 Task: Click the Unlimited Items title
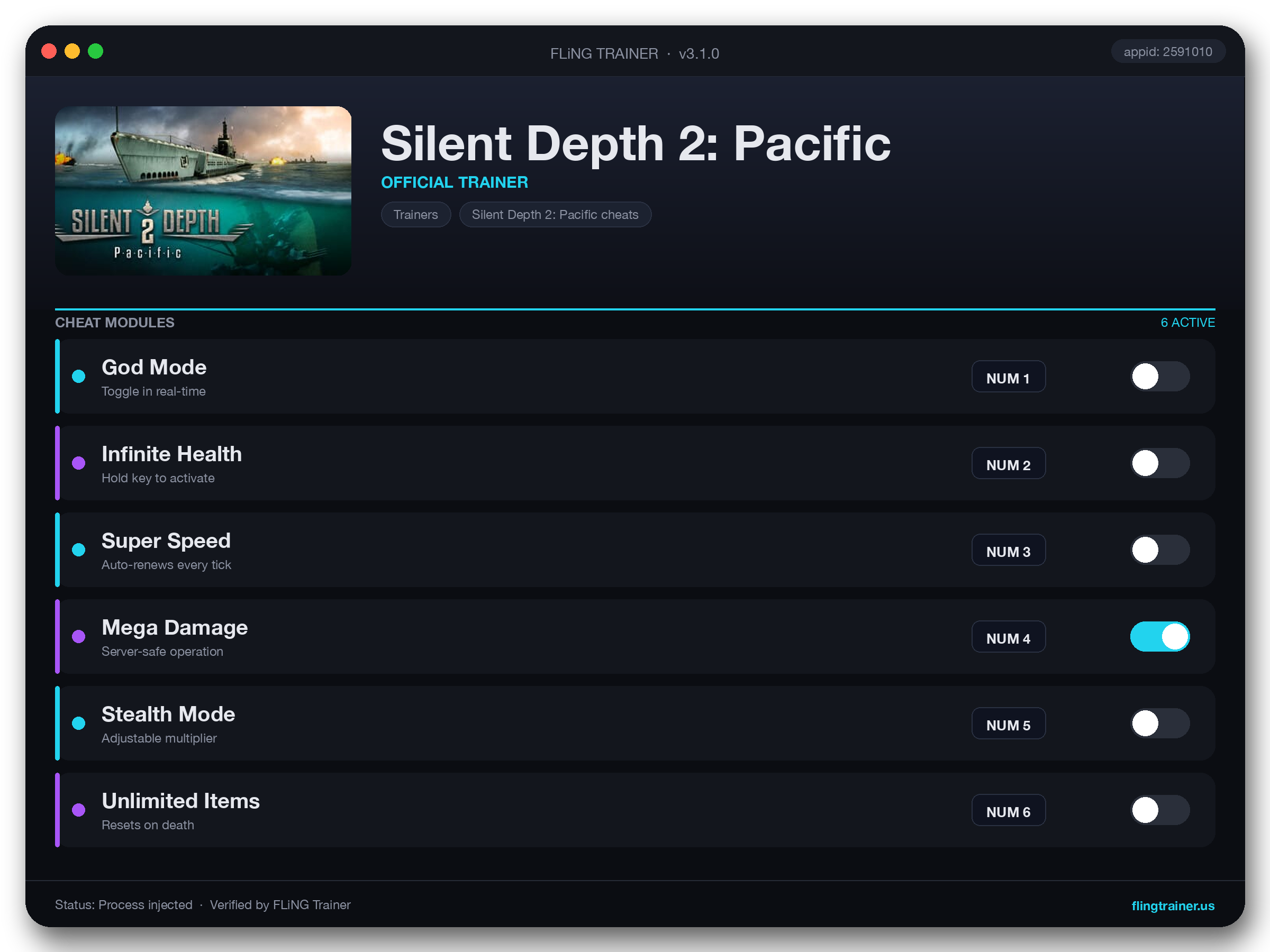(181, 801)
